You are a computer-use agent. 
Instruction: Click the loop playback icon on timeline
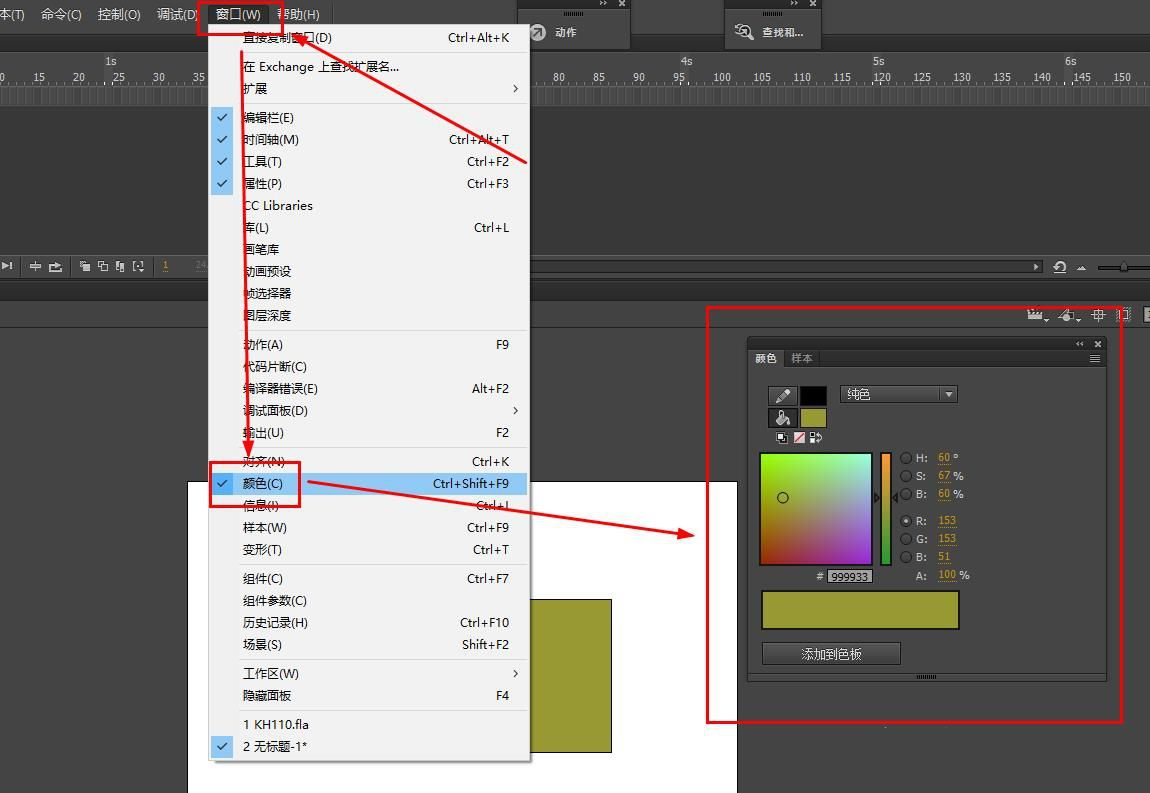tap(55, 266)
